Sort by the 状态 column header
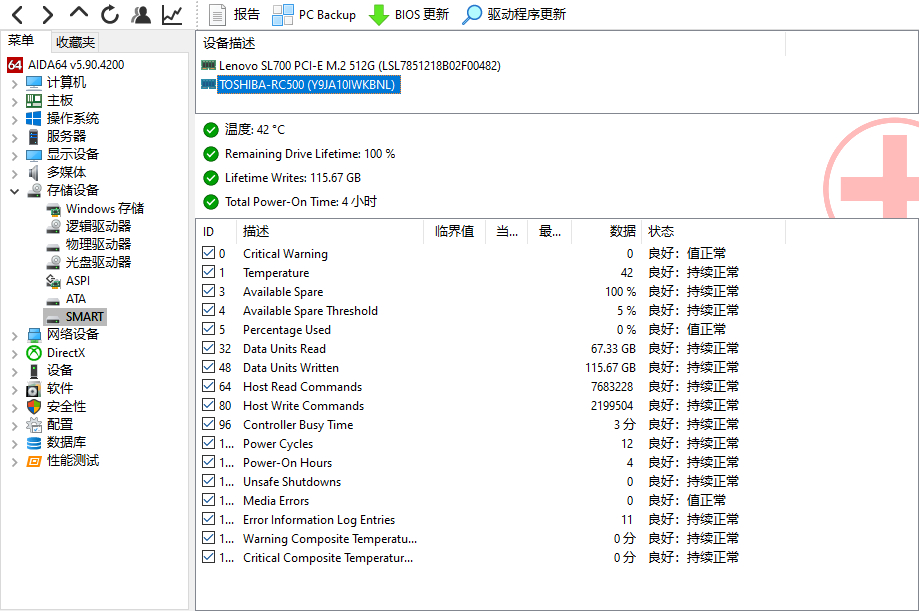The height and width of the screenshot is (611, 919). 713,232
